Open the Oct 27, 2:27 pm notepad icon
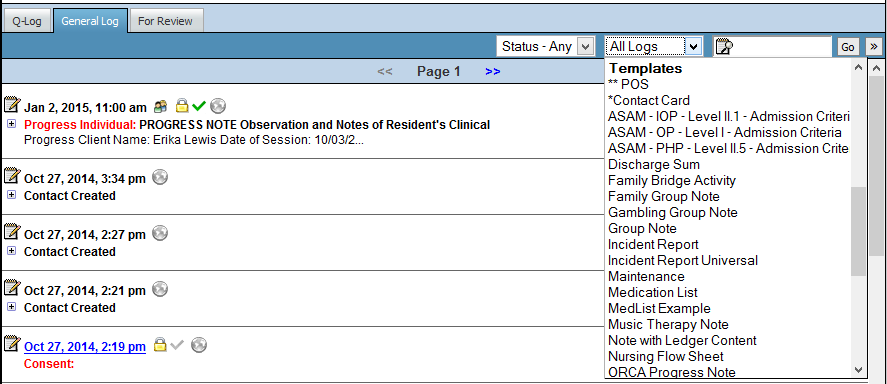The height and width of the screenshot is (384, 887). [12, 232]
